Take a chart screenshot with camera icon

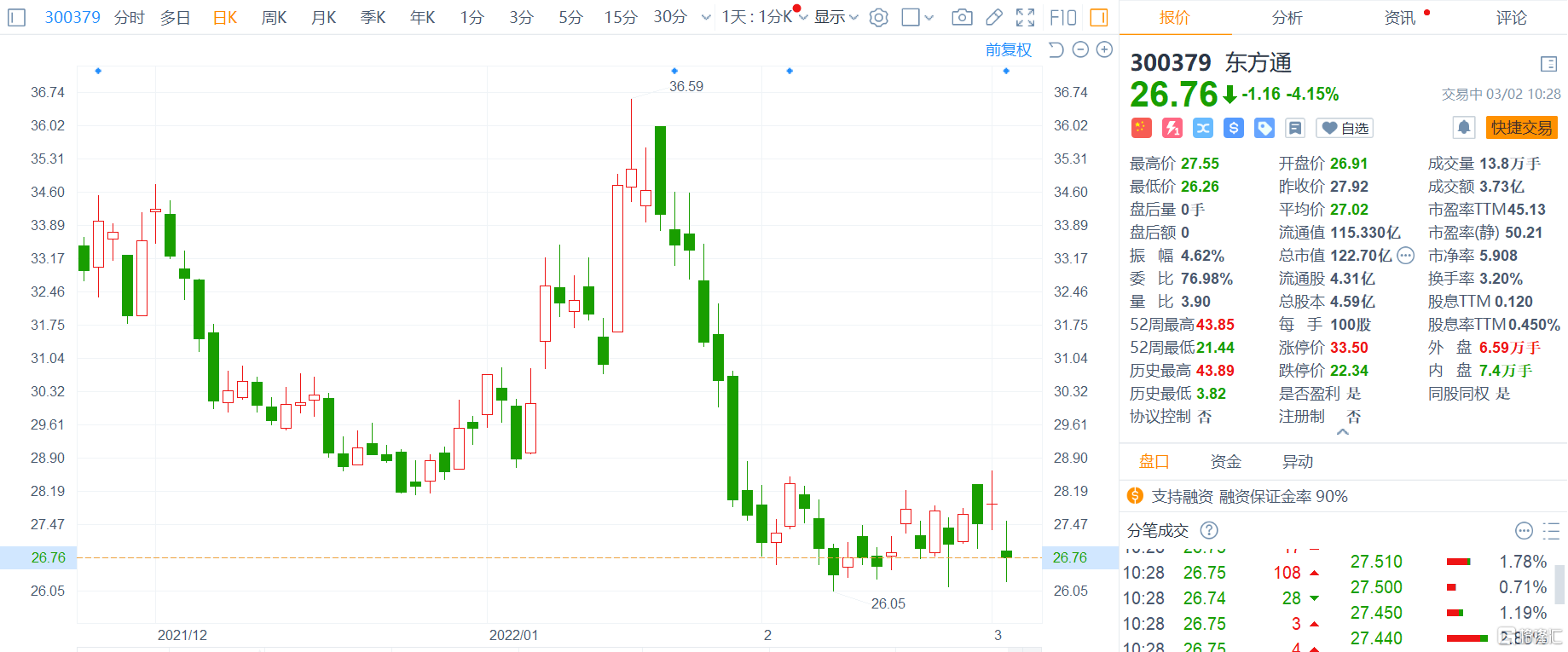click(962, 17)
